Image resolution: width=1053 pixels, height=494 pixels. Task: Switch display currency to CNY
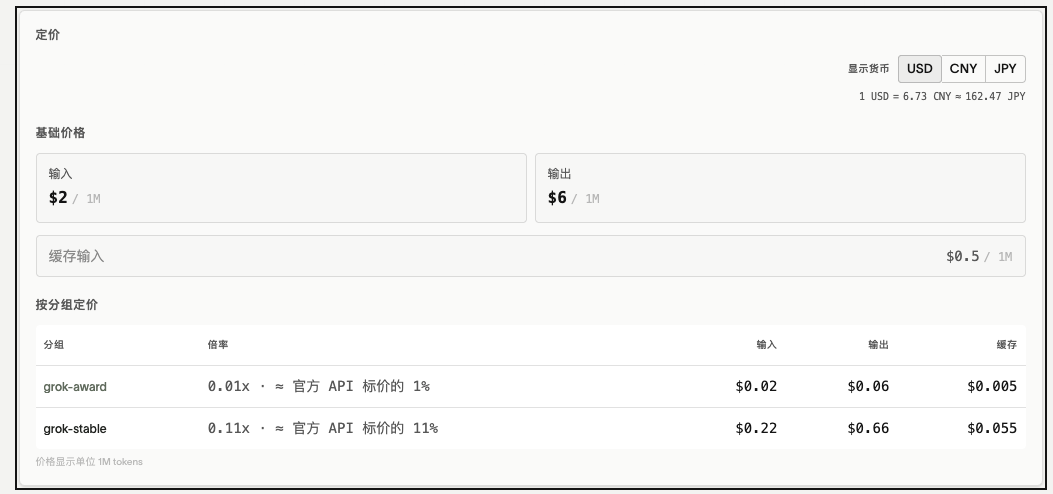[x=963, y=68]
